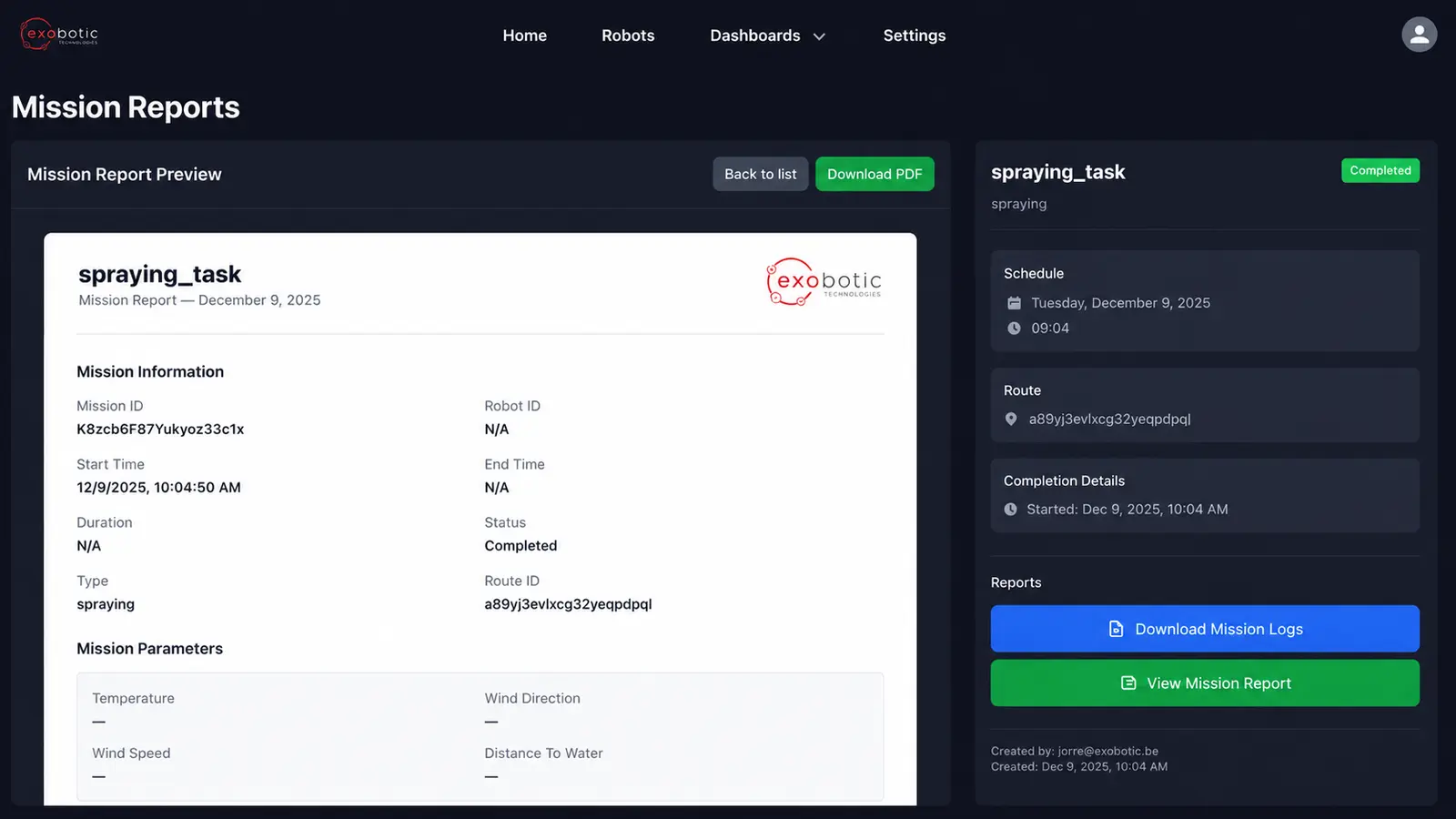1456x819 pixels.
Task: Click the document icon in Download Mission Logs
Action: pos(1116,629)
